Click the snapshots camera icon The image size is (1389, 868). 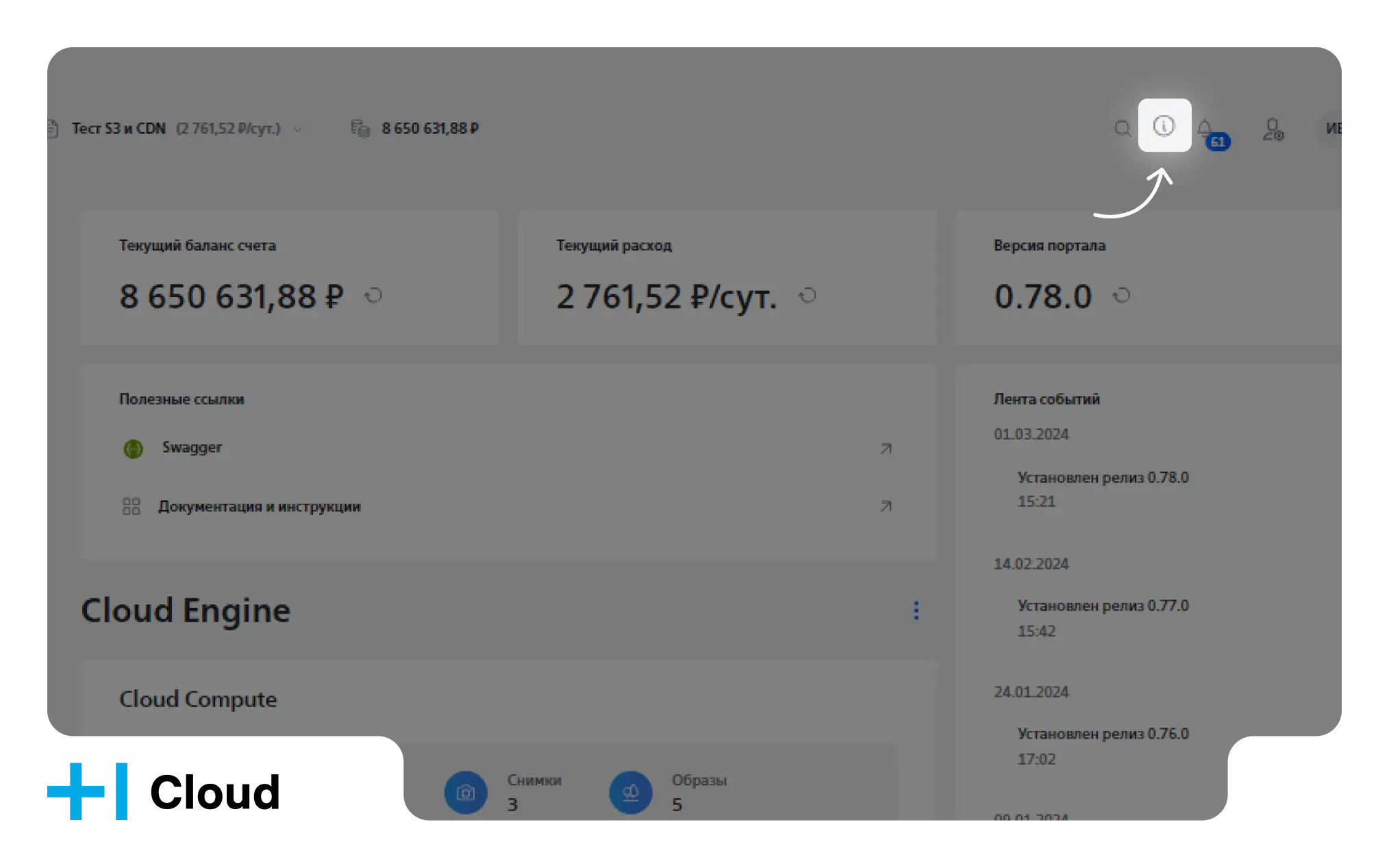[466, 793]
